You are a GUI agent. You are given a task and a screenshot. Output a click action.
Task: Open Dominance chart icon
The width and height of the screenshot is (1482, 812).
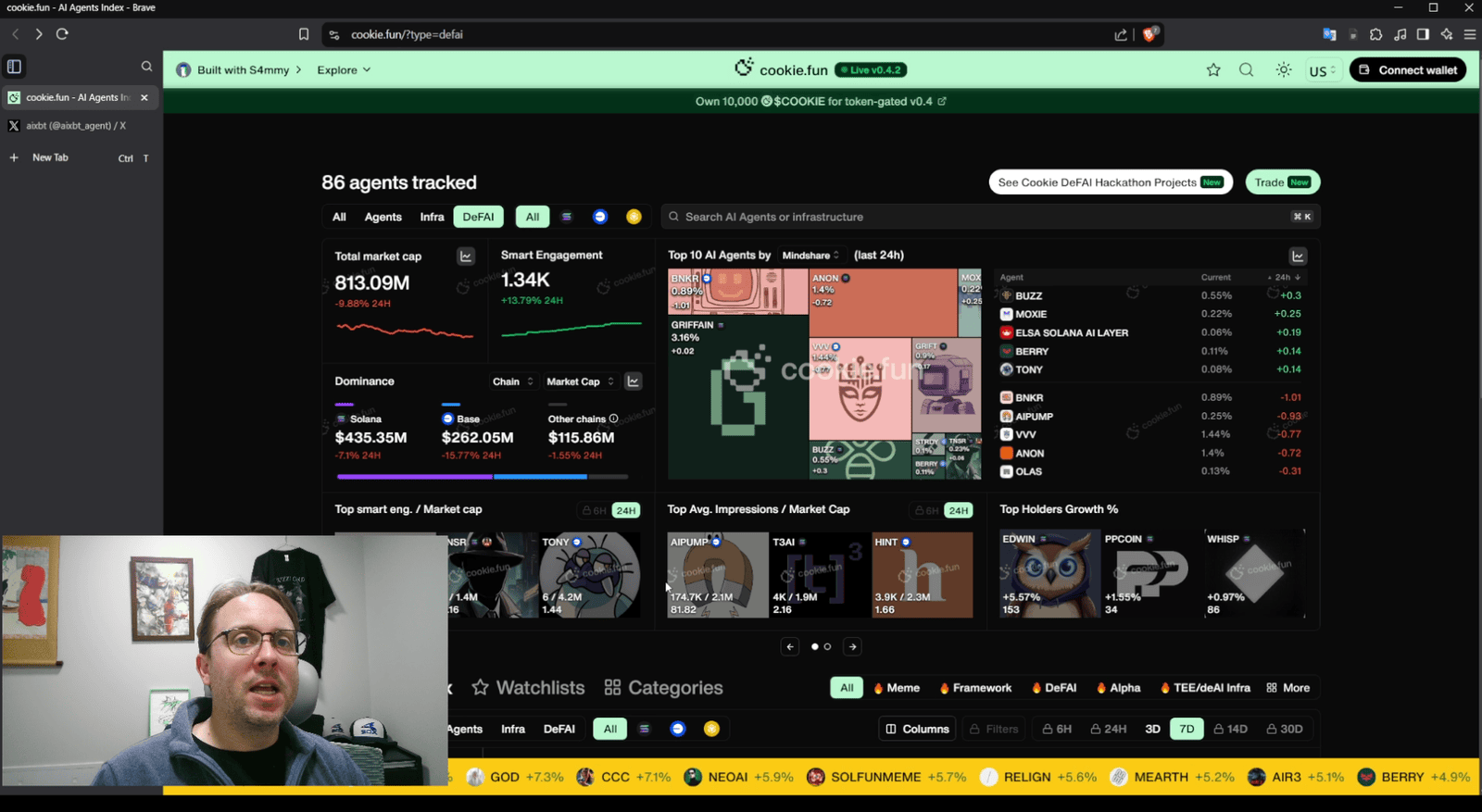[x=634, y=381]
